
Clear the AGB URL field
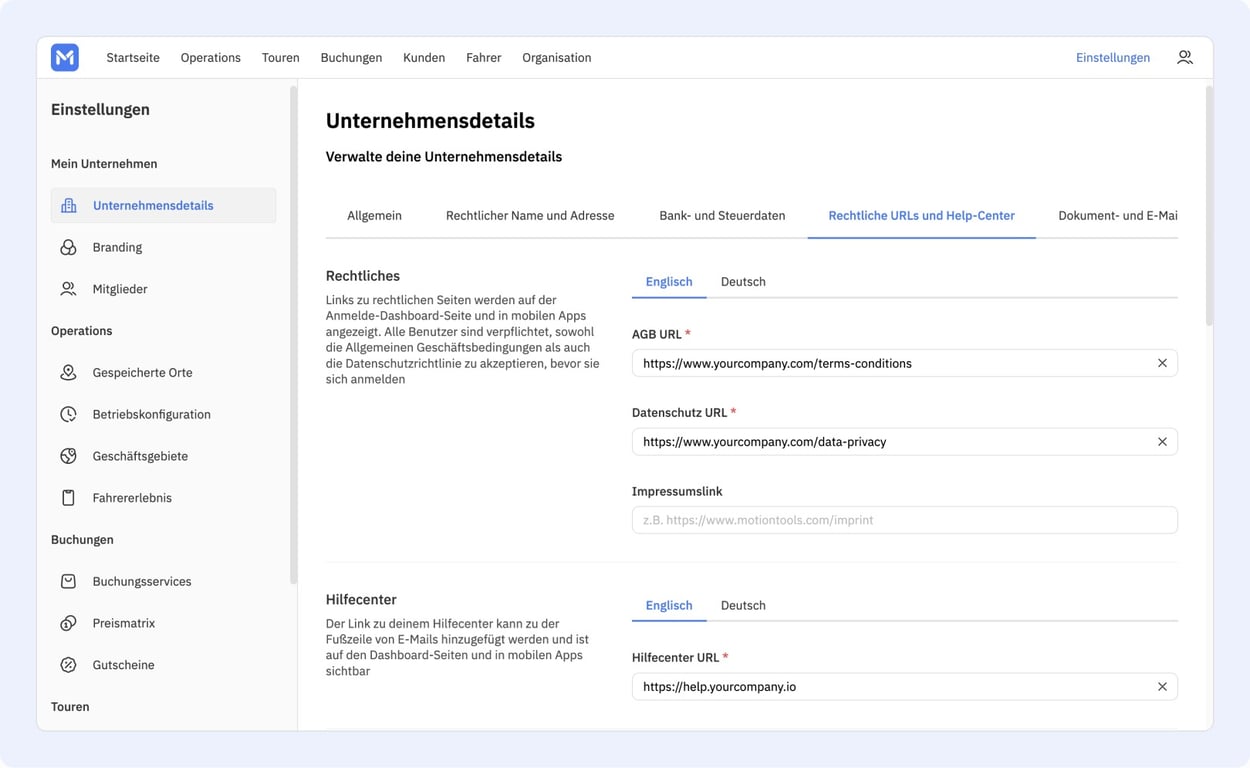1162,363
